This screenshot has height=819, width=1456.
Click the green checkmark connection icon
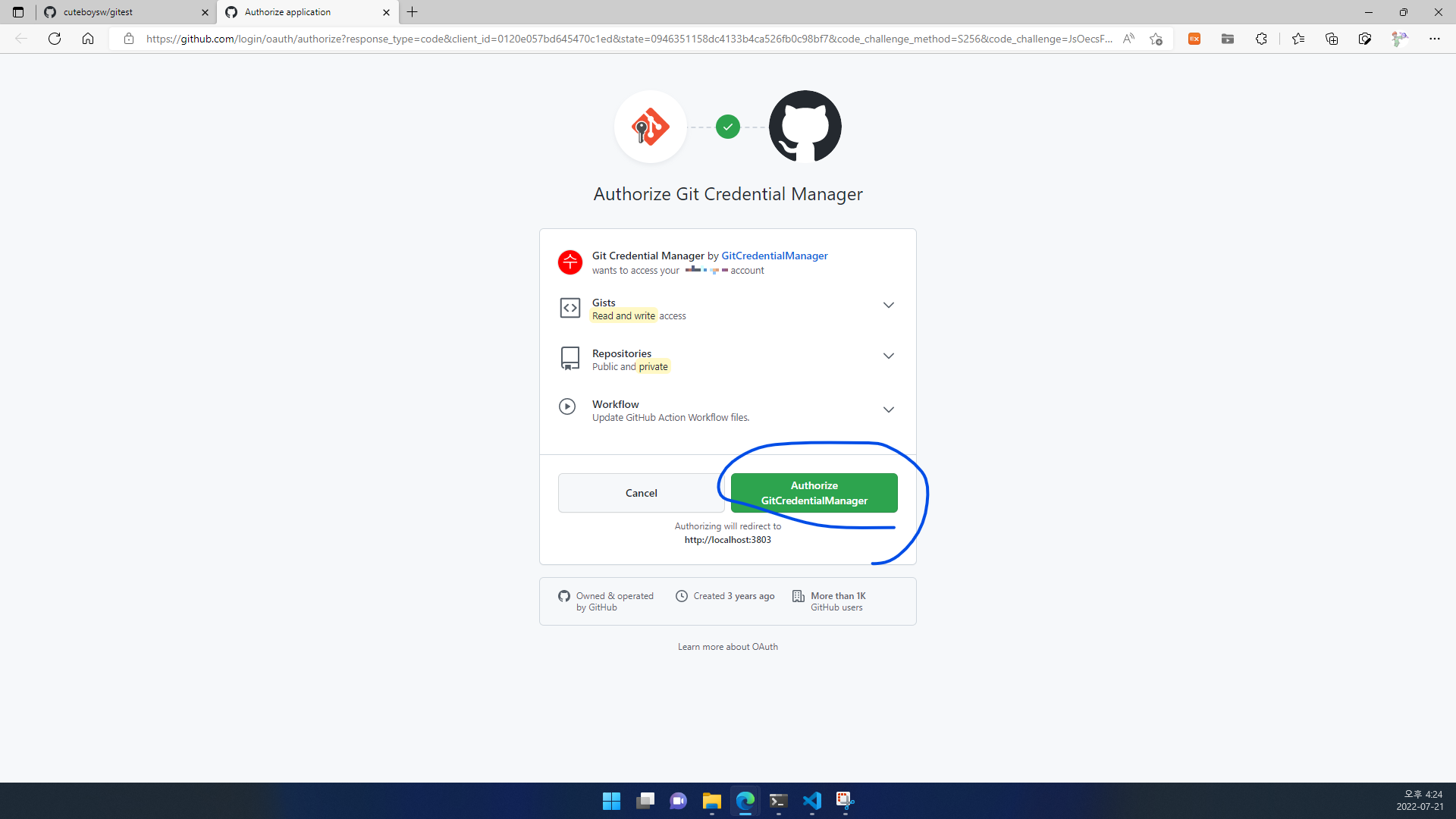pos(728,126)
